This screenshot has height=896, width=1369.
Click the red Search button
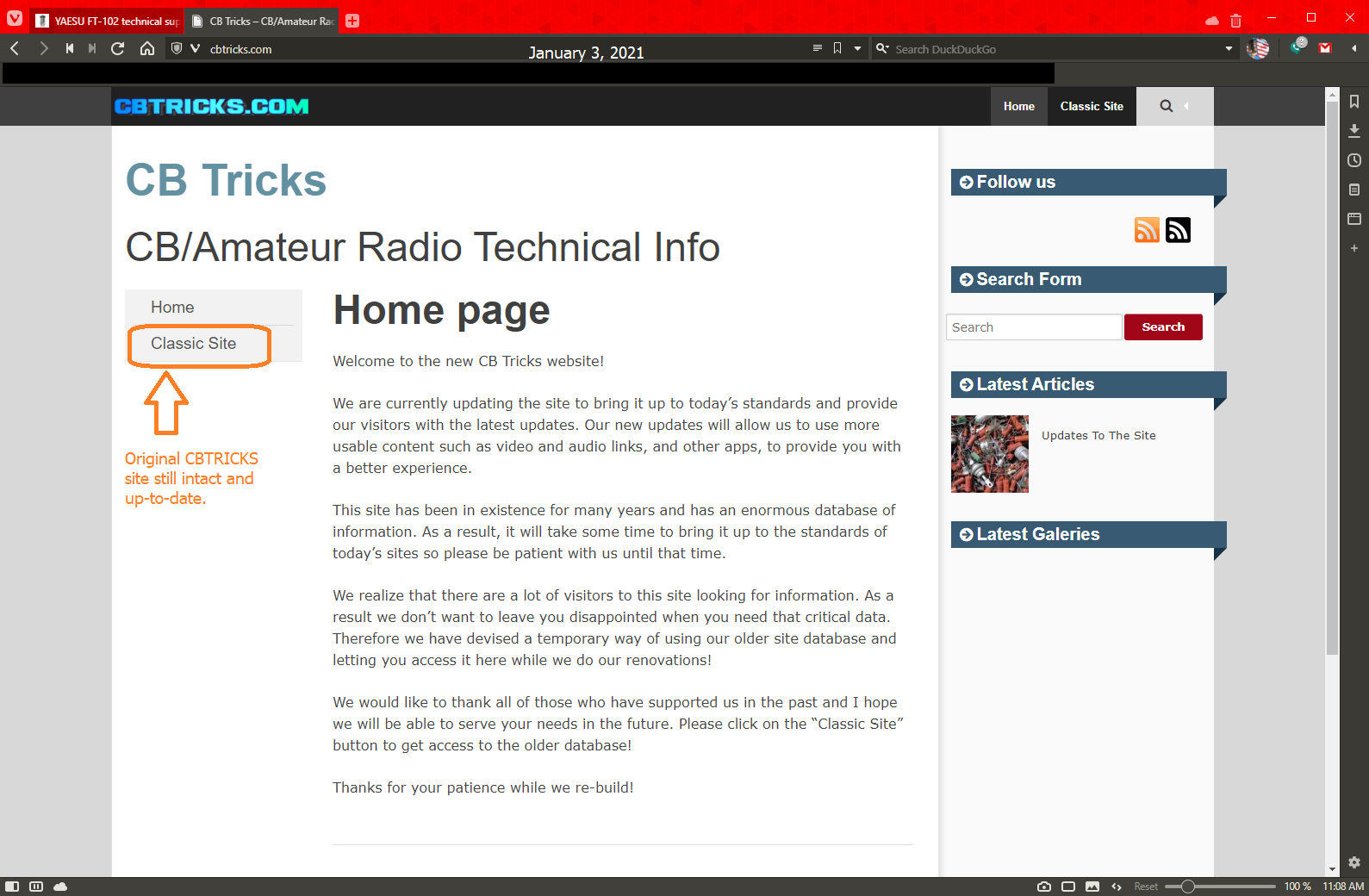click(x=1162, y=327)
